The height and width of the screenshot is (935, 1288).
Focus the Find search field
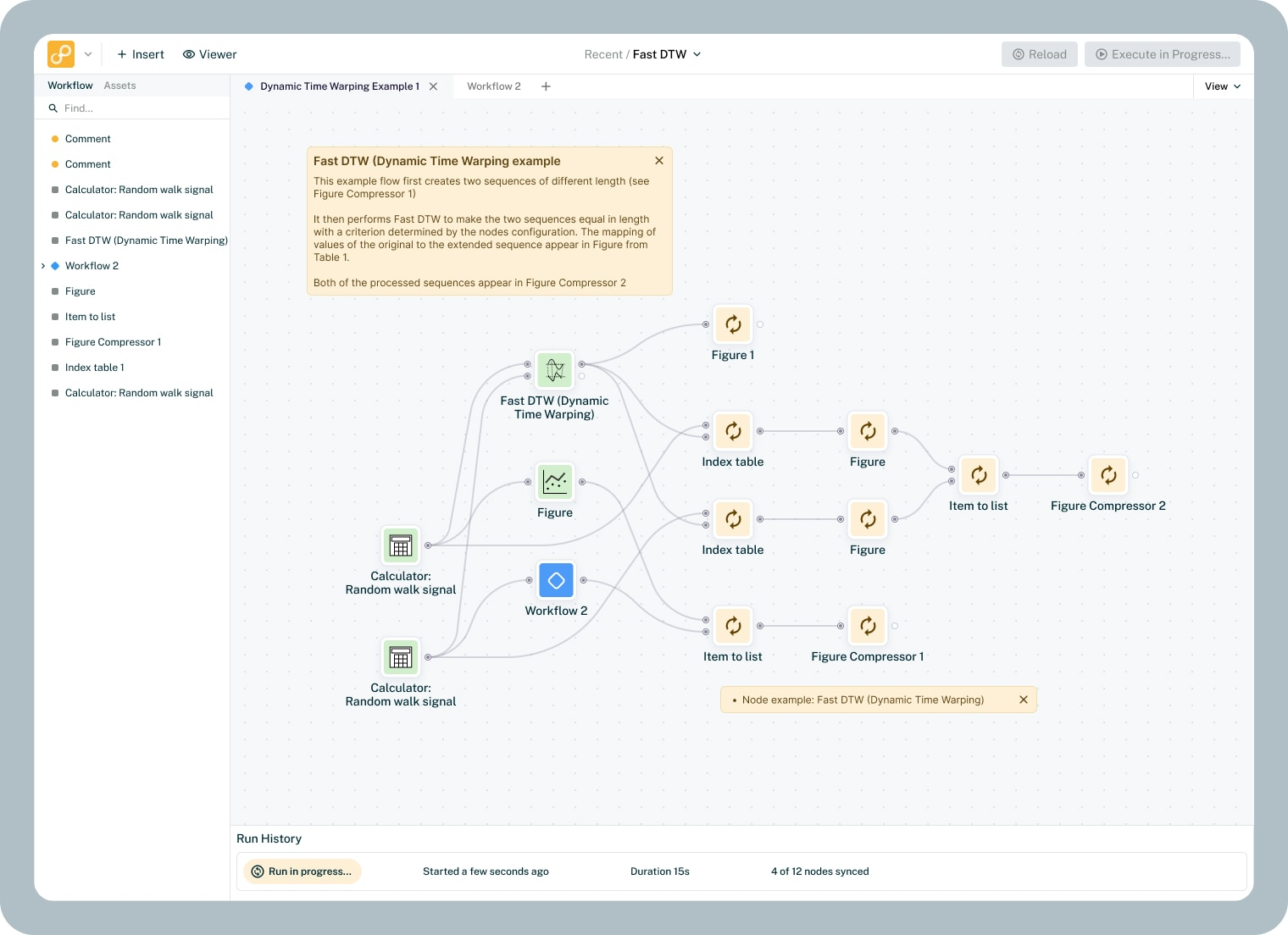pos(132,108)
